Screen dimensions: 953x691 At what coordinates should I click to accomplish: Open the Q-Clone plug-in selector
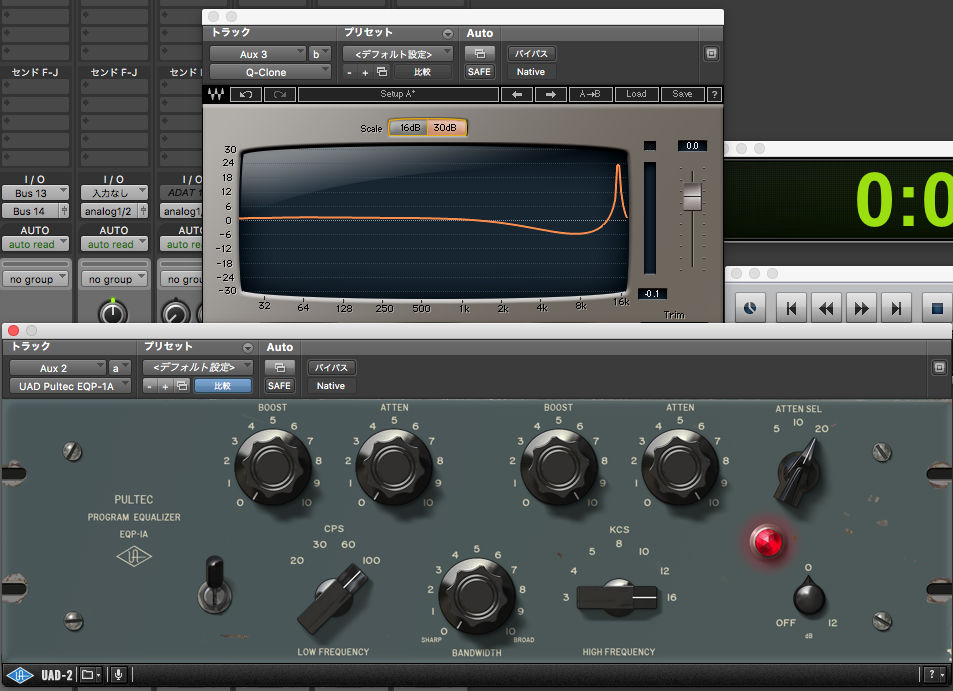pos(270,72)
